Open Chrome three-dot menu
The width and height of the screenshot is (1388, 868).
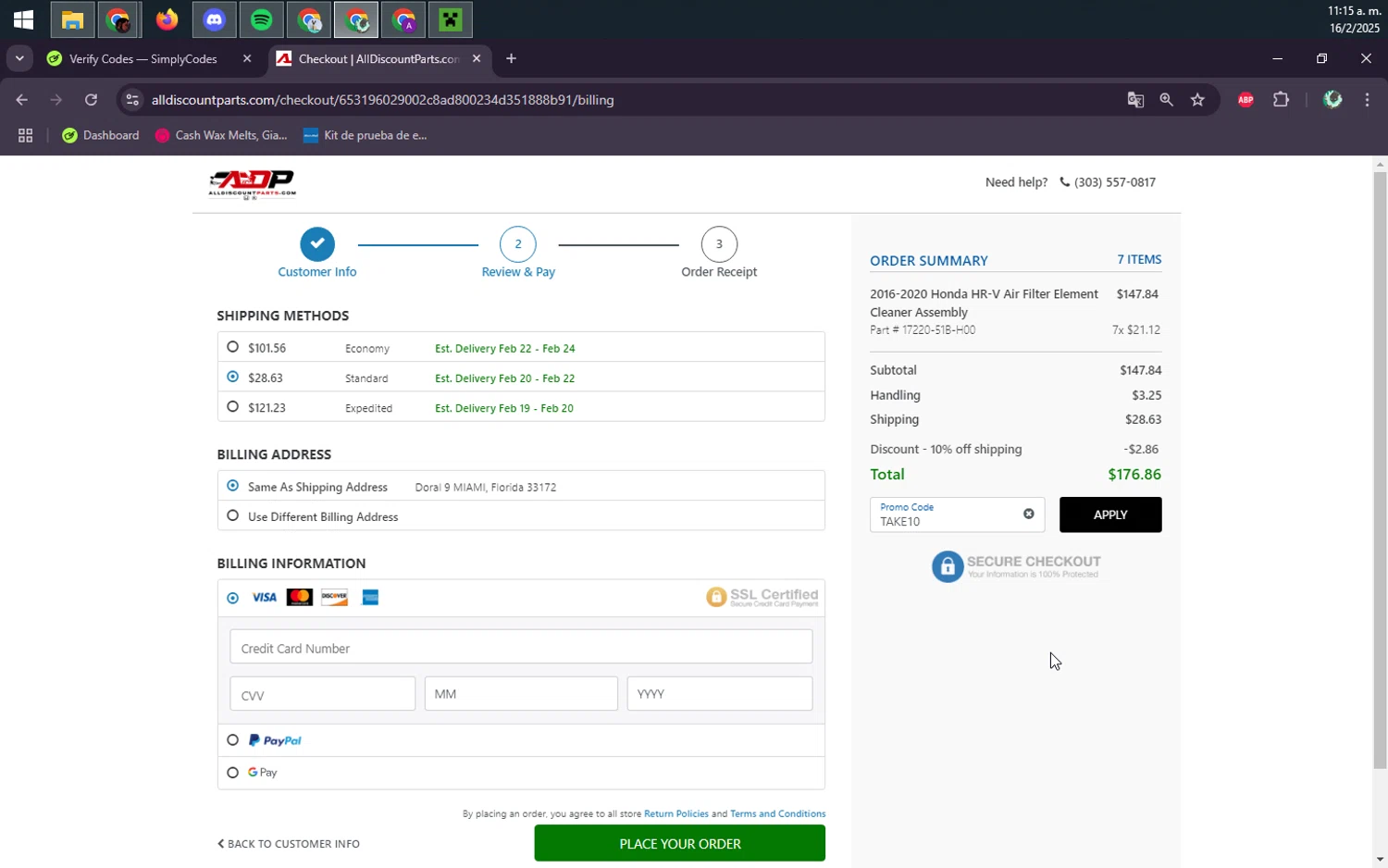[1367, 100]
